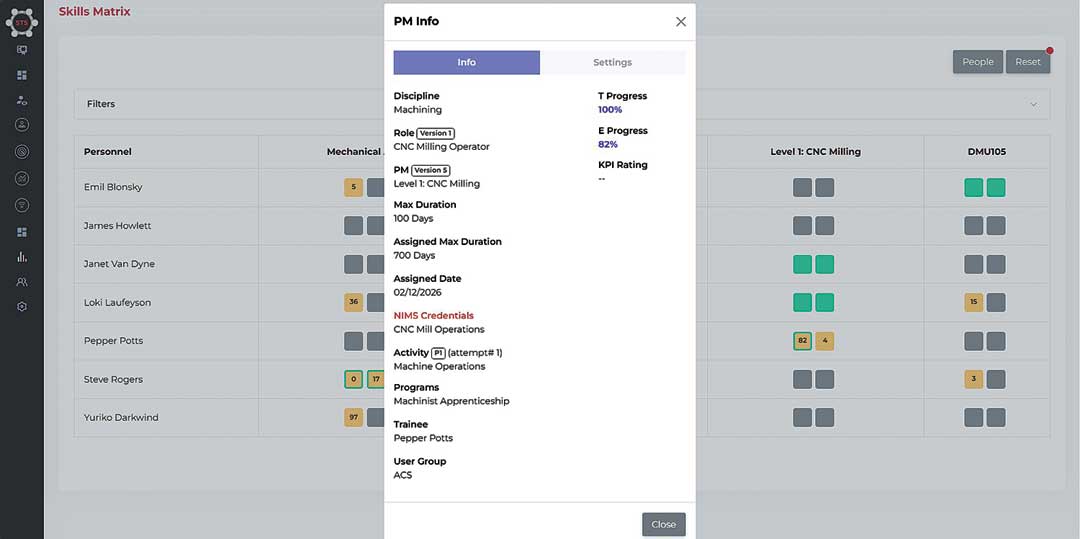Click Steve Rogers' DMU105 cell showing 3
Image resolution: width=1080 pixels, height=539 pixels.
[x=973, y=379]
